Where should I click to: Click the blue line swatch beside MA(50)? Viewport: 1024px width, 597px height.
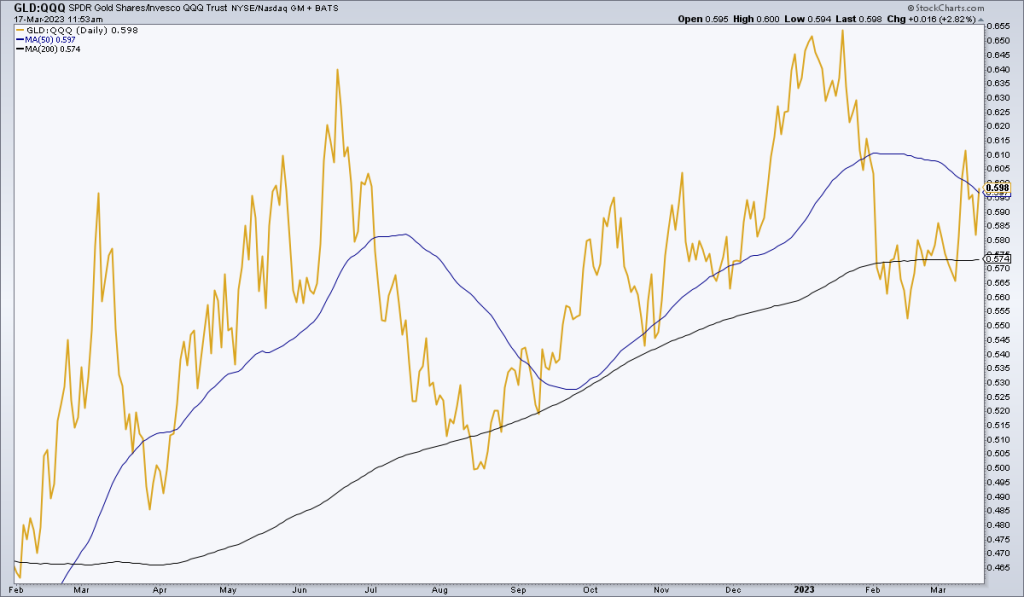[x=19, y=40]
